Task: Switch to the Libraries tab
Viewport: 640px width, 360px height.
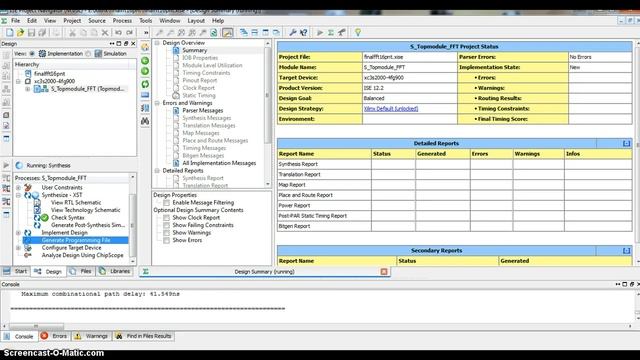Action: pyautogui.click(x=115, y=271)
